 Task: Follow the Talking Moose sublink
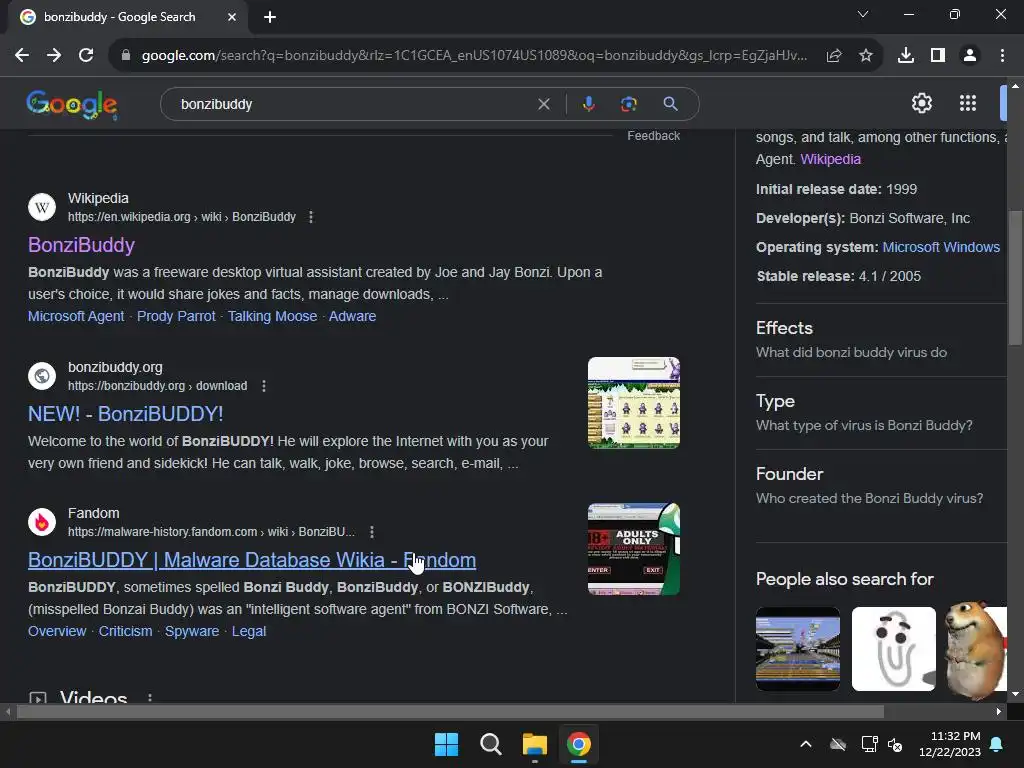[x=272, y=316]
